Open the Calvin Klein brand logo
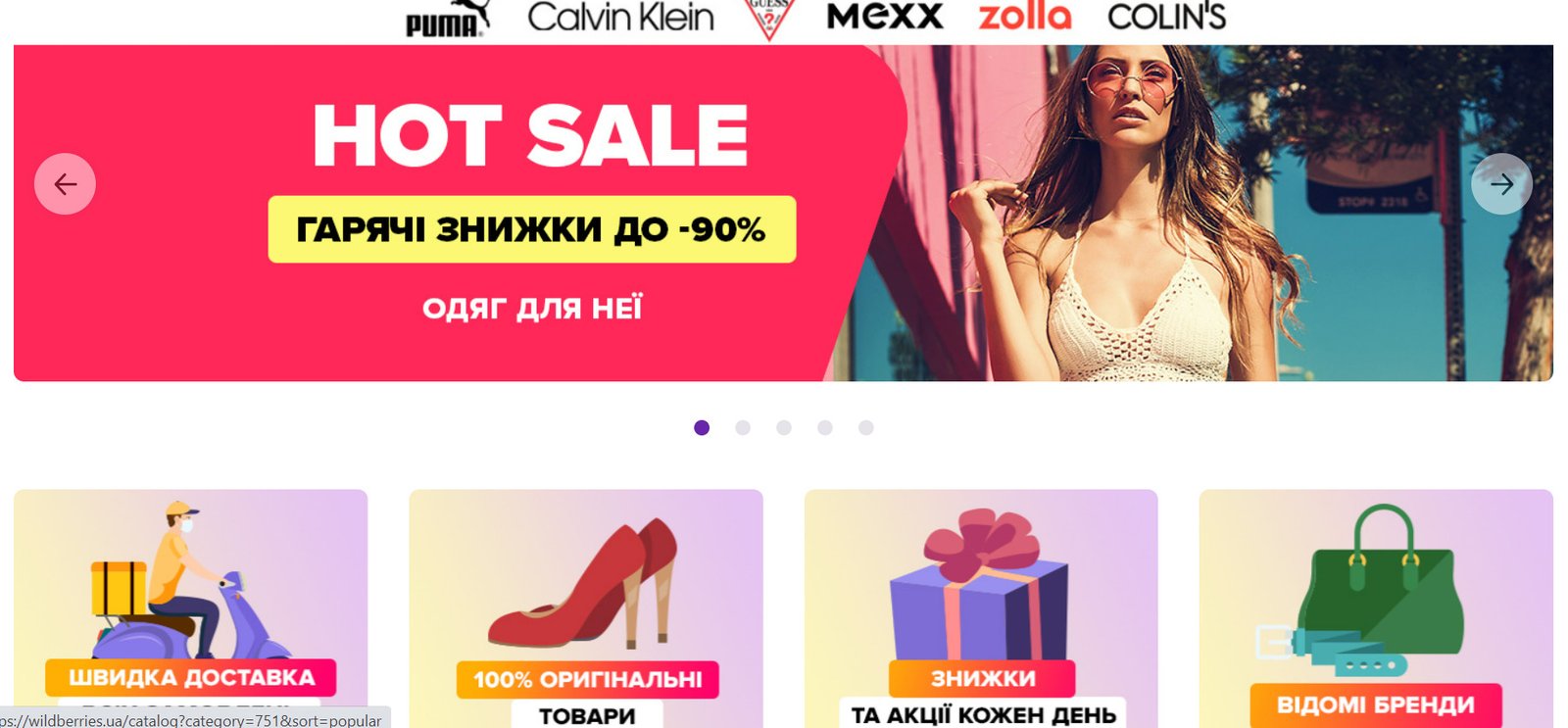The width and height of the screenshot is (1568, 728). point(620,17)
